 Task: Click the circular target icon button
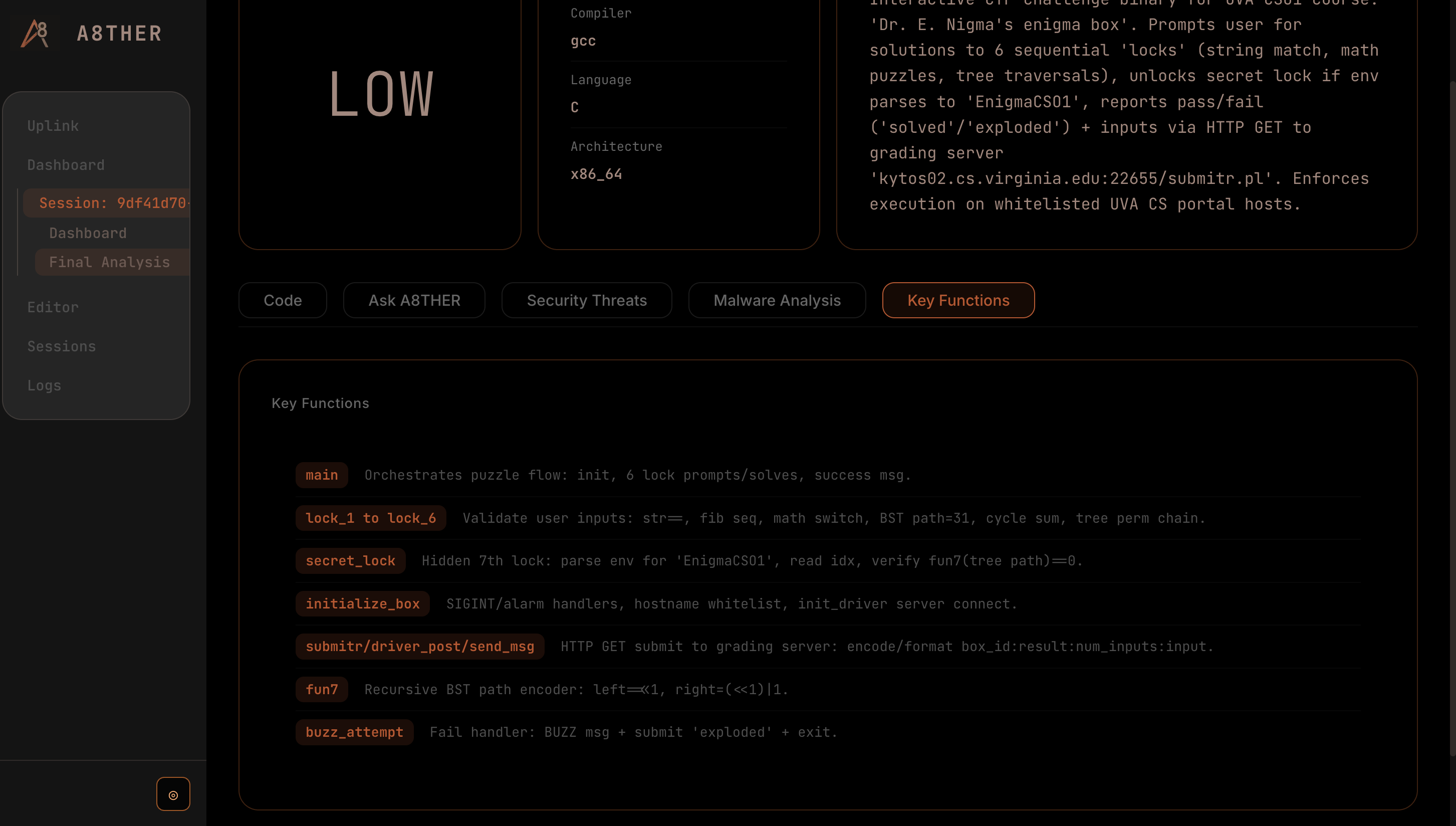173,793
